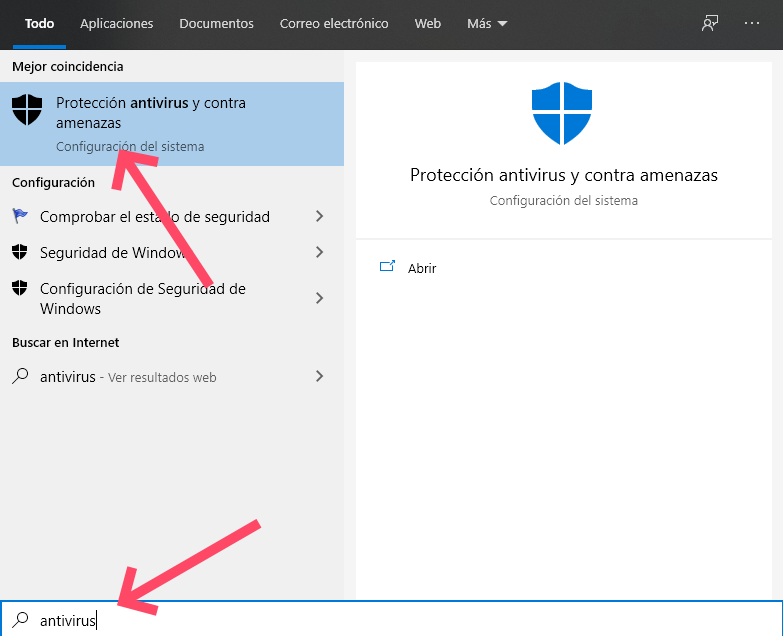
Task: Select the Correo electrónico tab
Action: pyautogui.click(x=334, y=23)
